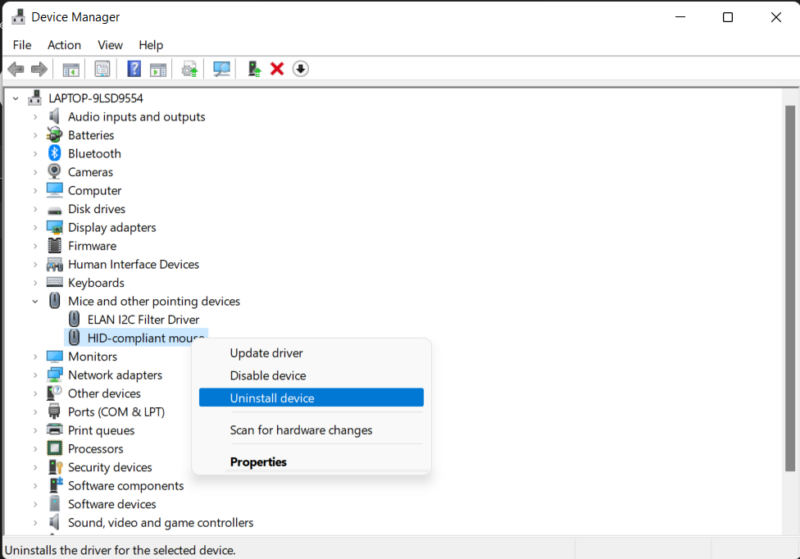Minimize the Device Manager window
The height and width of the screenshot is (559, 800).
680,17
